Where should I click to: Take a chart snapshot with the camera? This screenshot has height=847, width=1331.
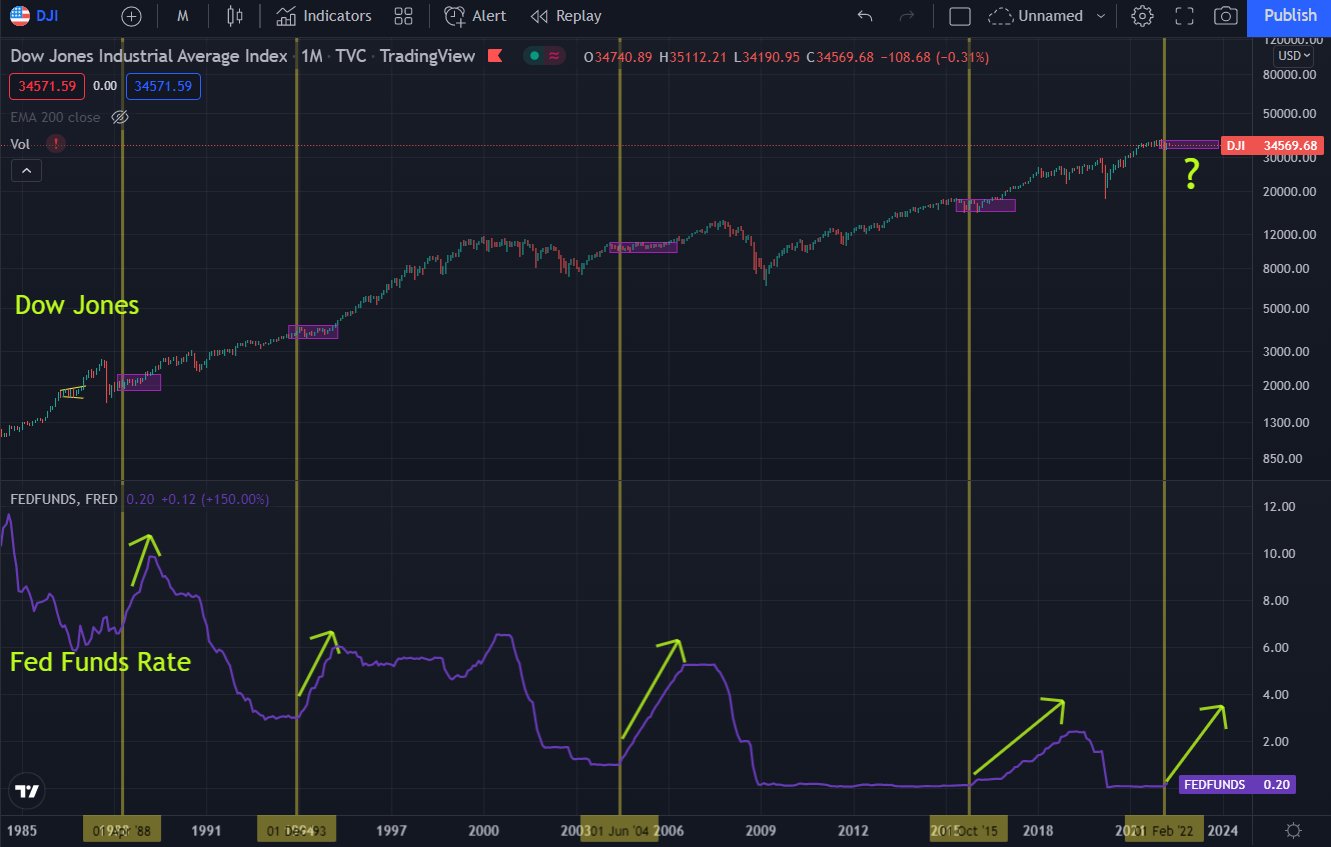[1225, 16]
